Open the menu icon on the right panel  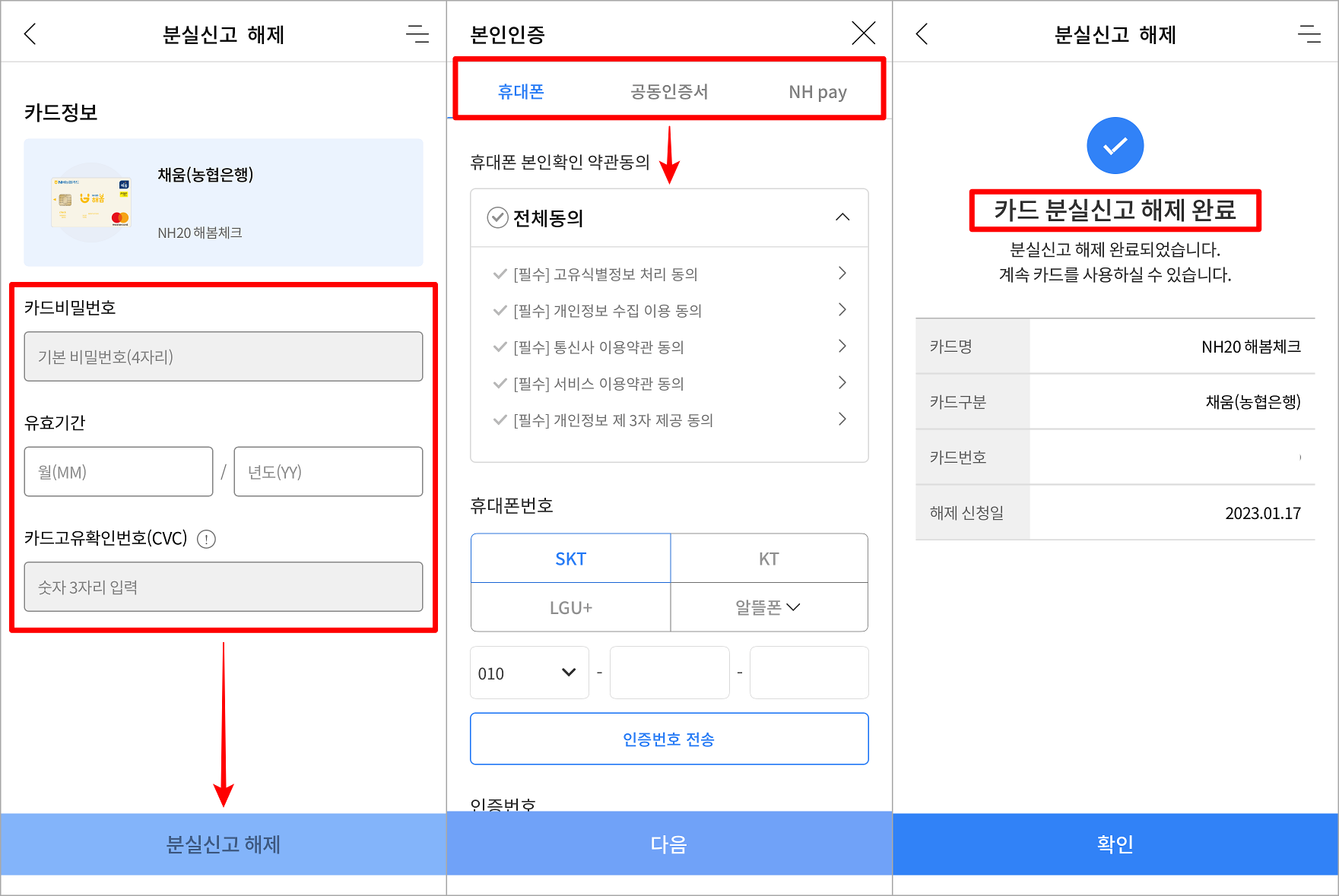(1310, 33)
